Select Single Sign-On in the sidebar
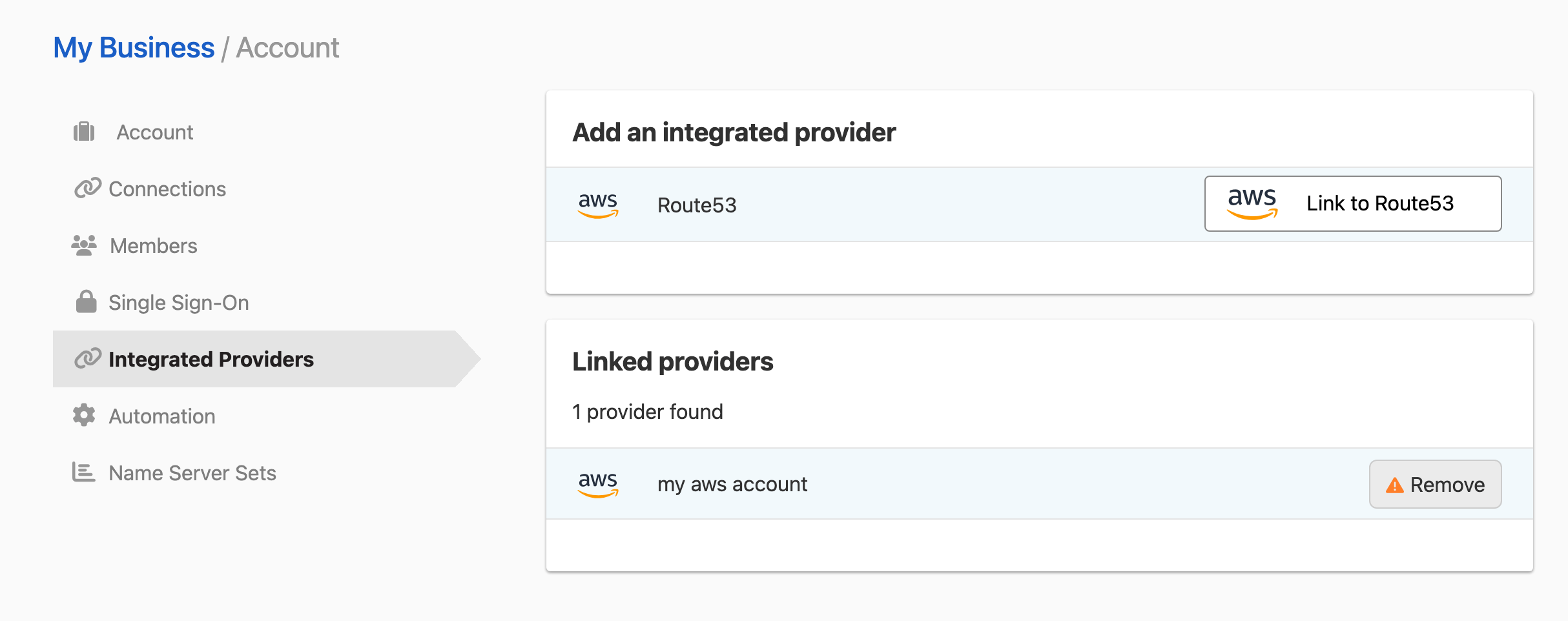The image size is (1568, 621). tap(178, 303)
